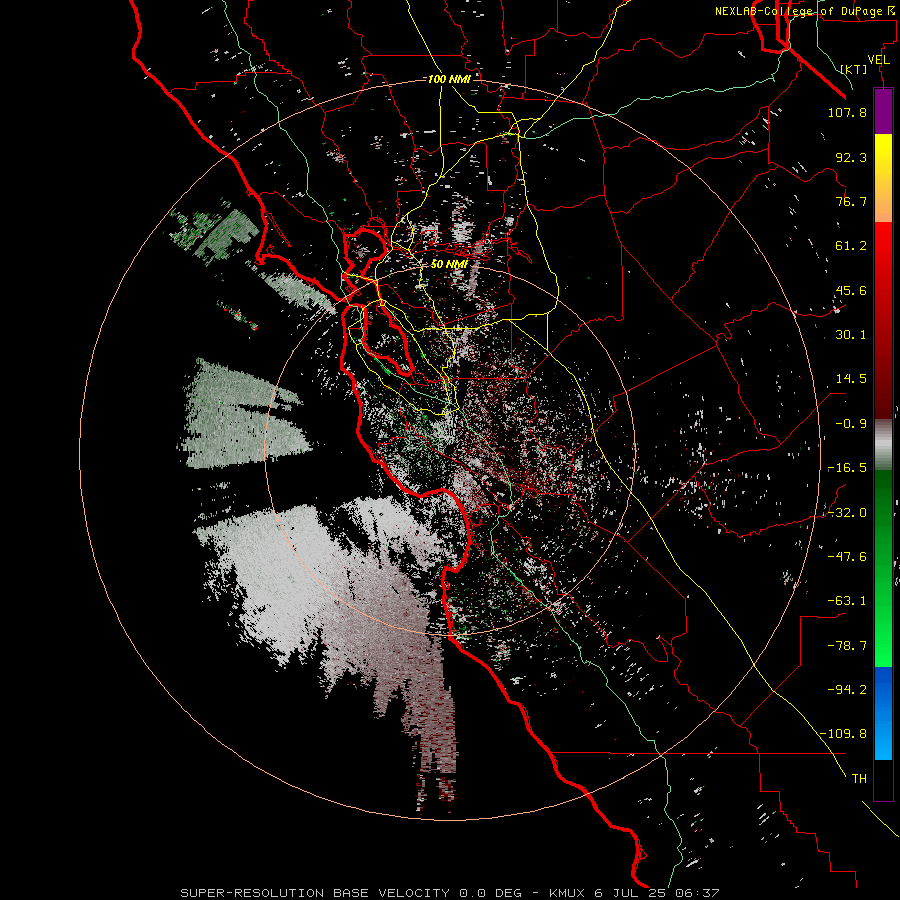Click the [KT] units label
The width and height of the screenshot is (900, 900).
pyautogui.click(x=854, y=69)
